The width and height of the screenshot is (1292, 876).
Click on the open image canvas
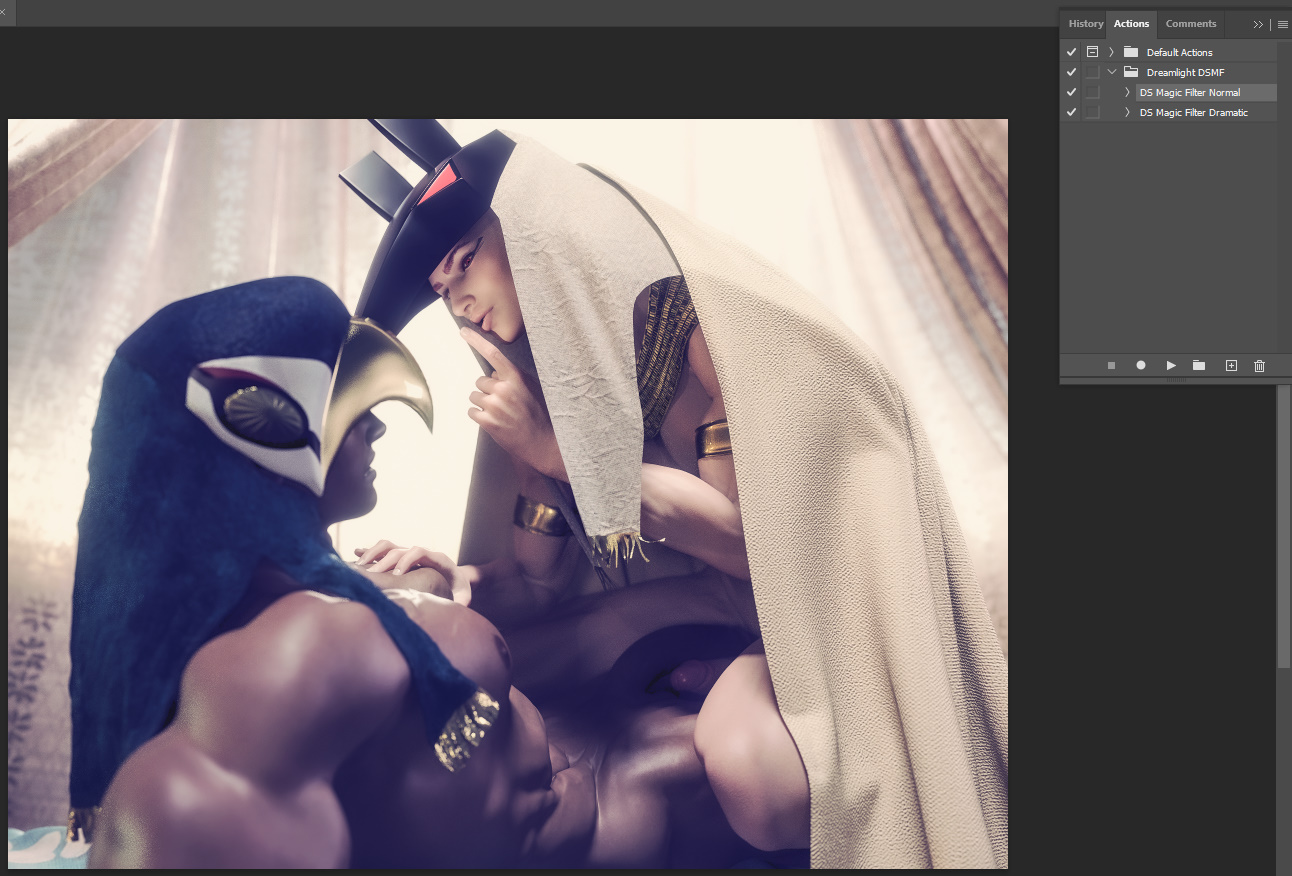coord(508,494)
